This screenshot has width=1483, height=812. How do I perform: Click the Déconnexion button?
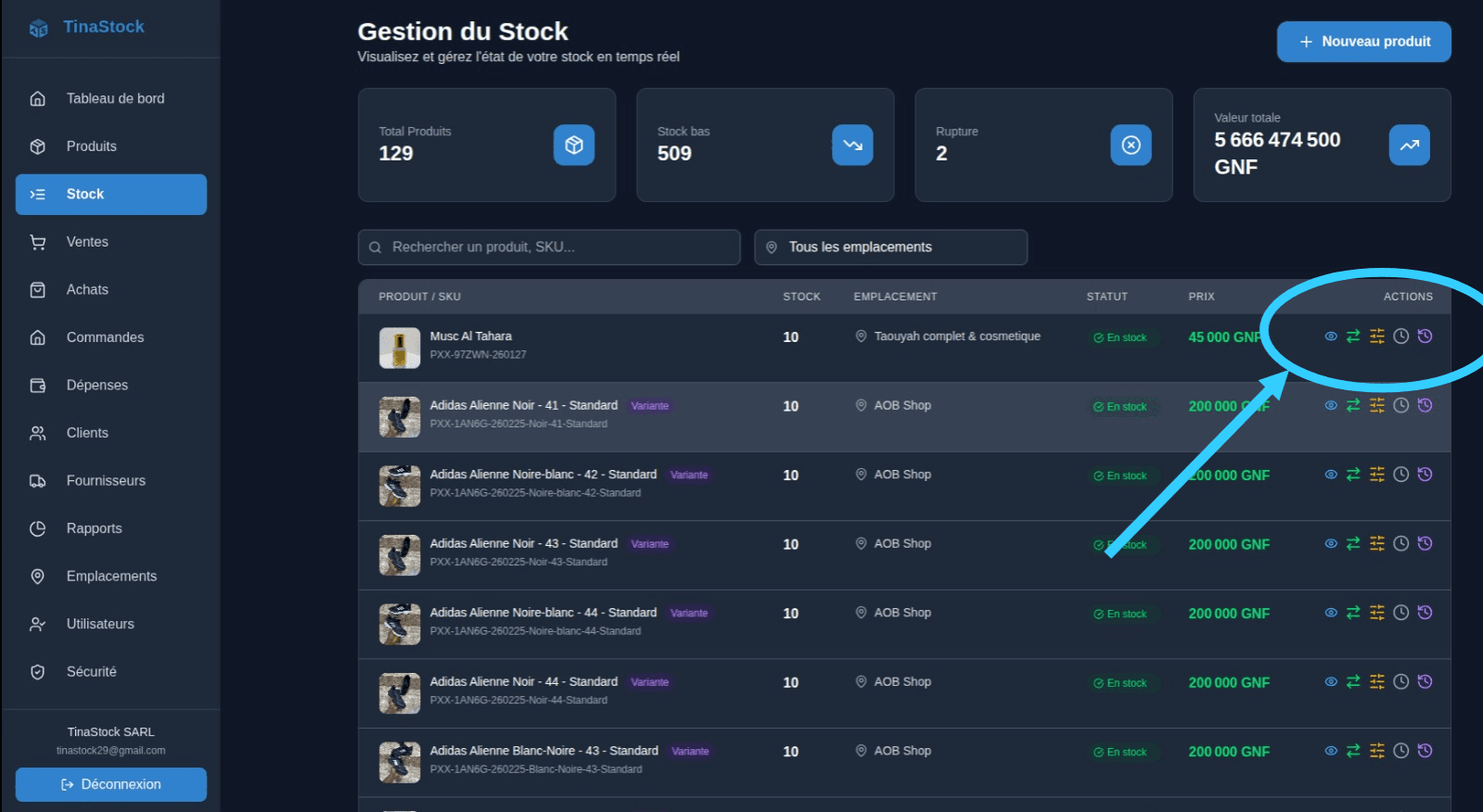click(x=111, y=784)
